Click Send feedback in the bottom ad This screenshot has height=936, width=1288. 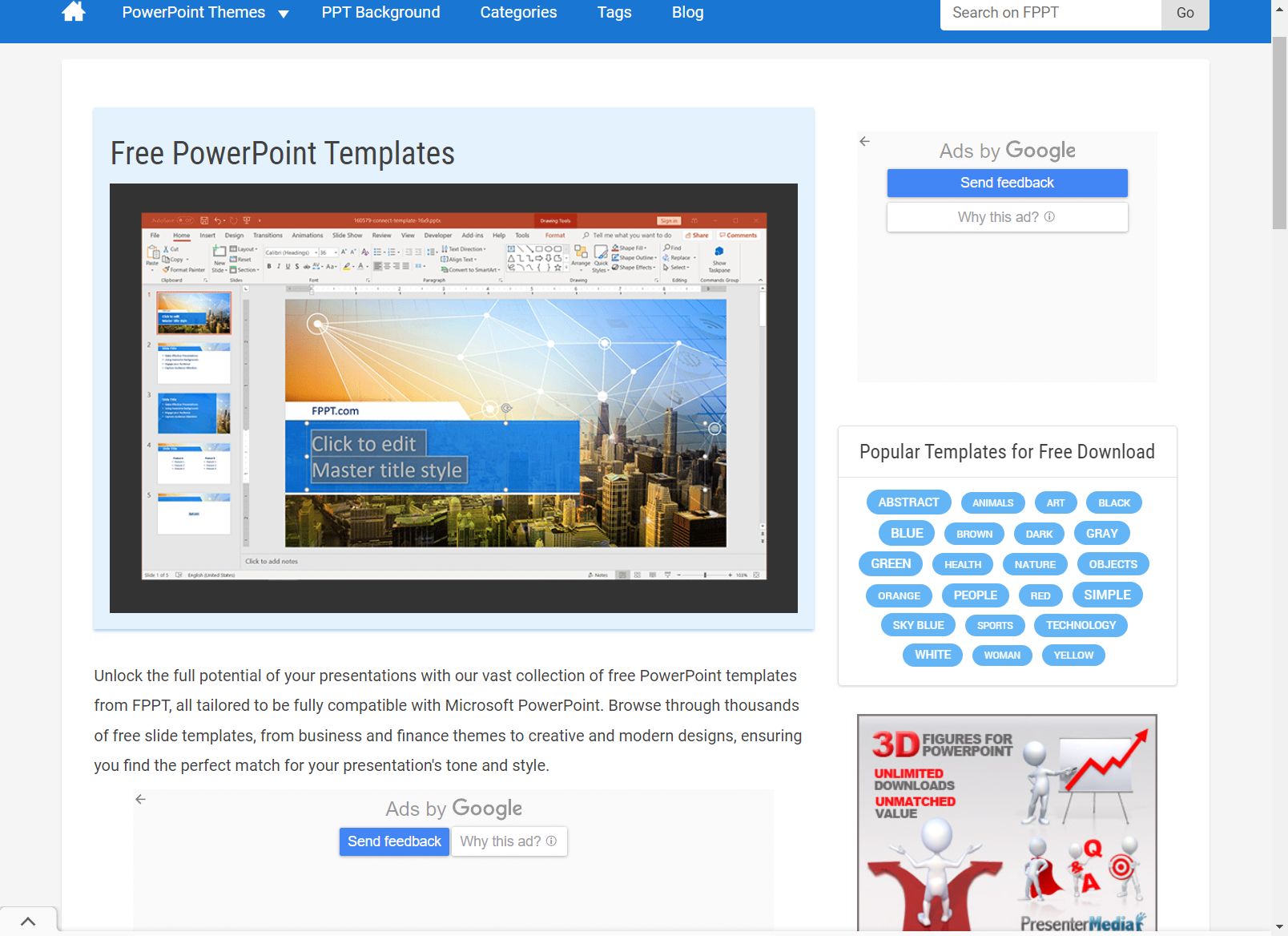click(394, 841)
